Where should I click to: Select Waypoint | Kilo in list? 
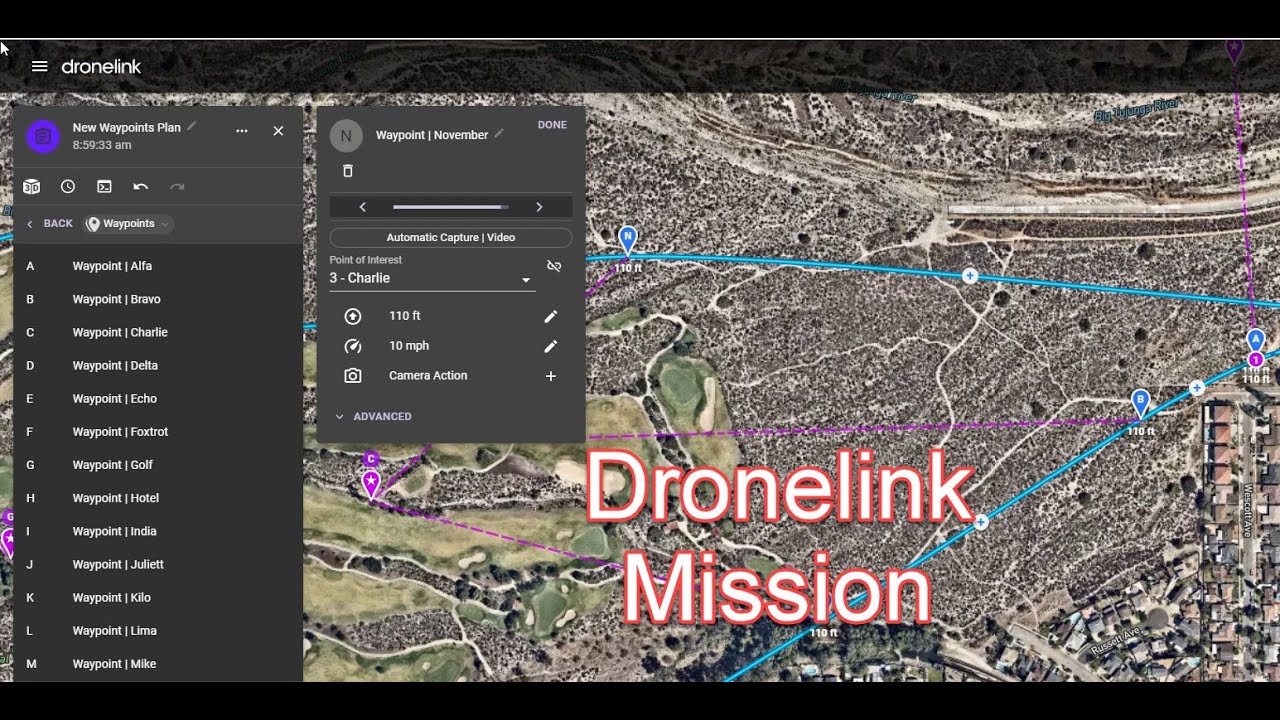coord(158,597)
